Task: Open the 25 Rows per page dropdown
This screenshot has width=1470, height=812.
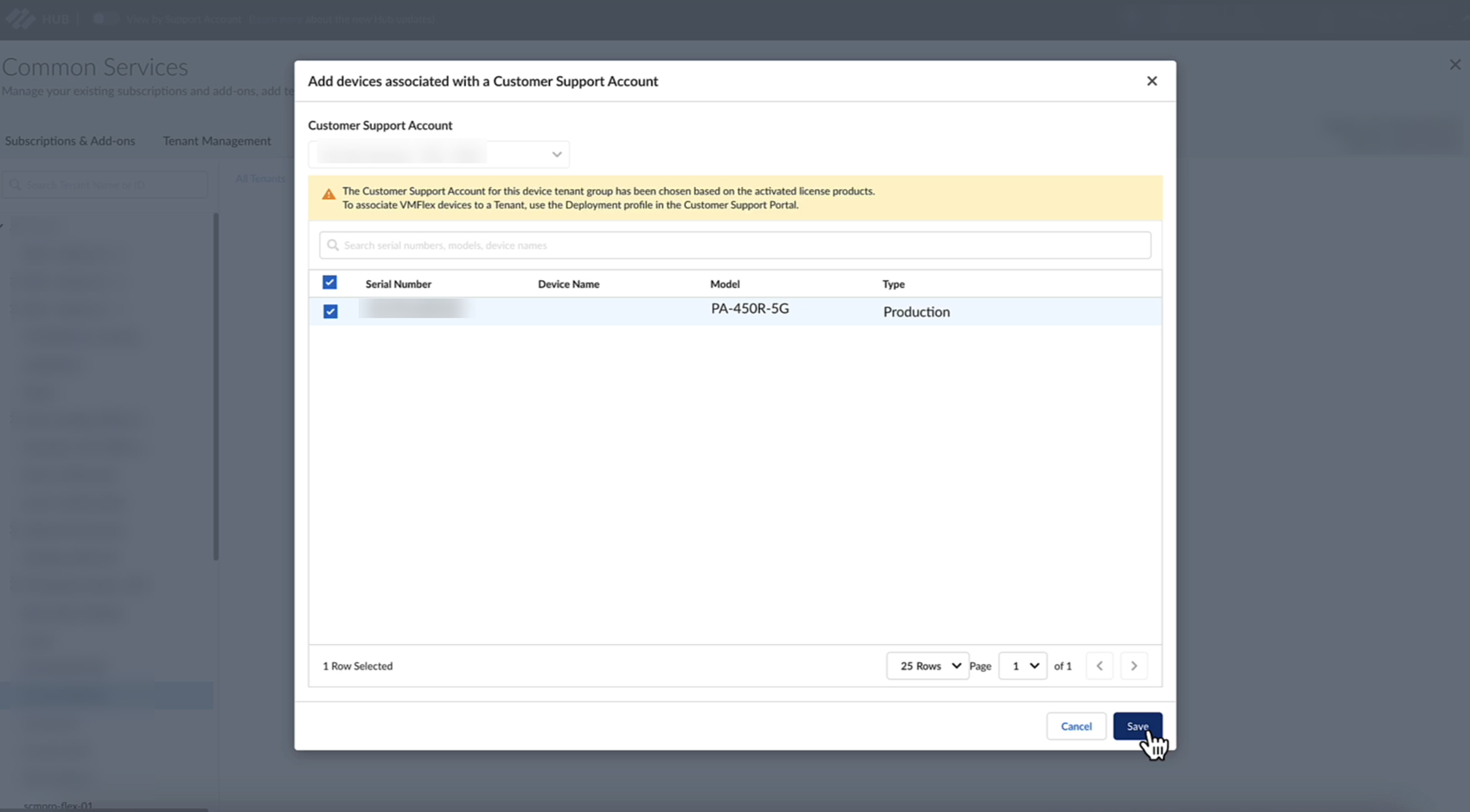Action: pyautogui.click(x=927, y=666)
